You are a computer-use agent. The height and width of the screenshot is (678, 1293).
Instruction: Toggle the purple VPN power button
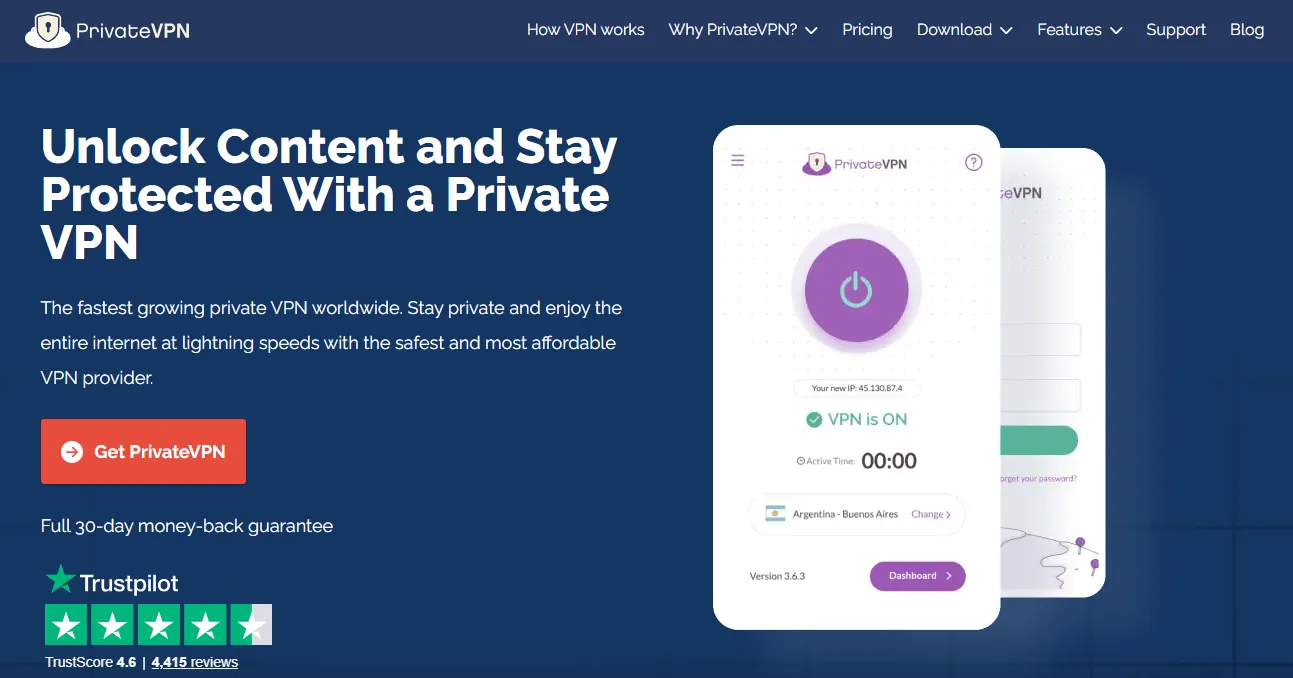click(856, 290)
